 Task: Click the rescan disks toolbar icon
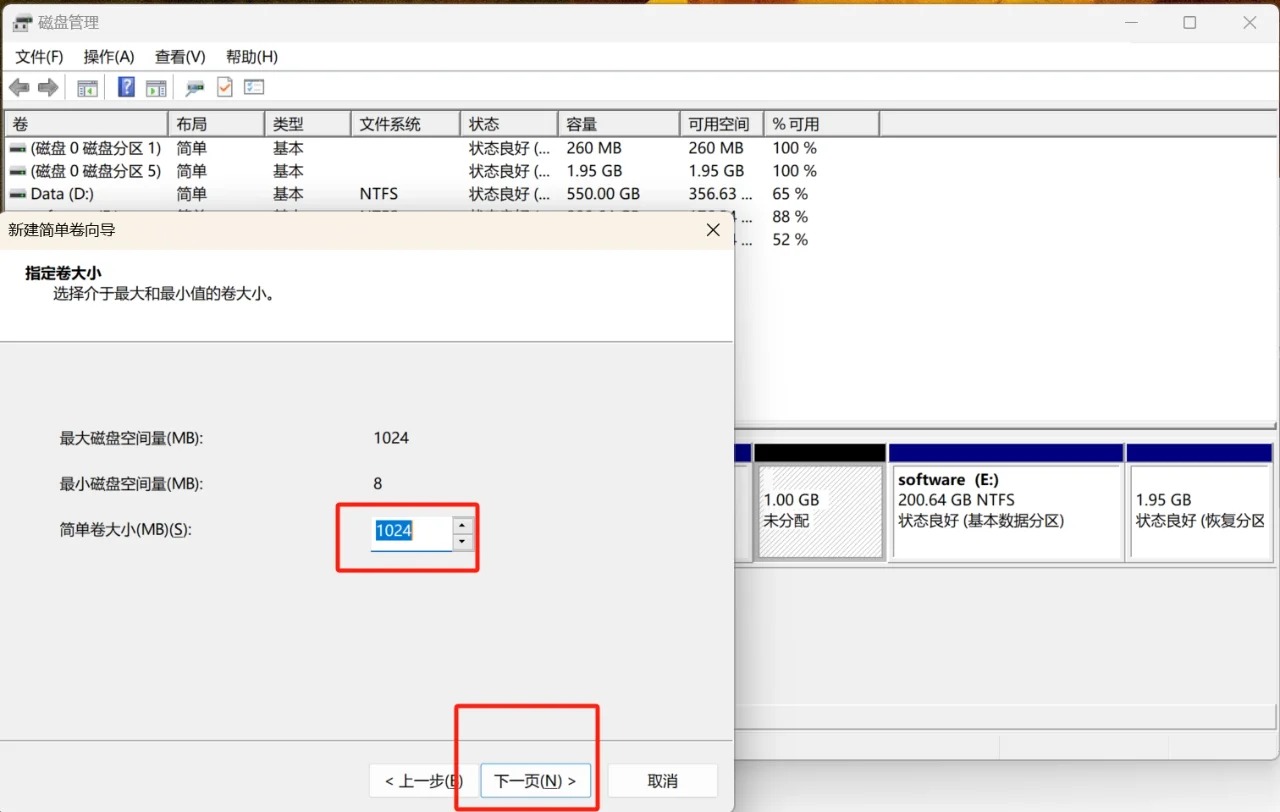pyautogui.click(x=195, y=88)
